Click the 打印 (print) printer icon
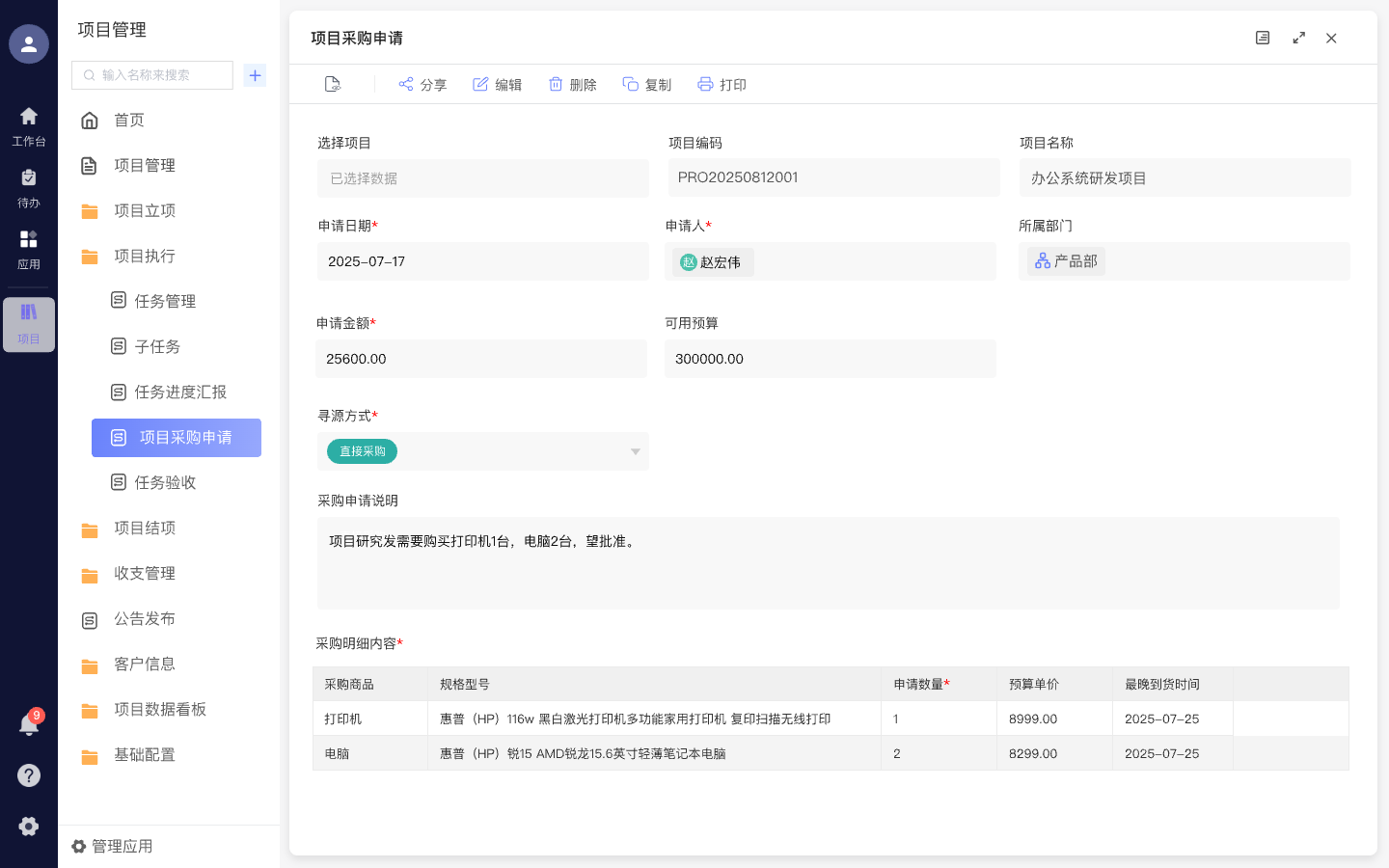Image resolution: width=1389 pixels, height=868 pixels. 705,84
